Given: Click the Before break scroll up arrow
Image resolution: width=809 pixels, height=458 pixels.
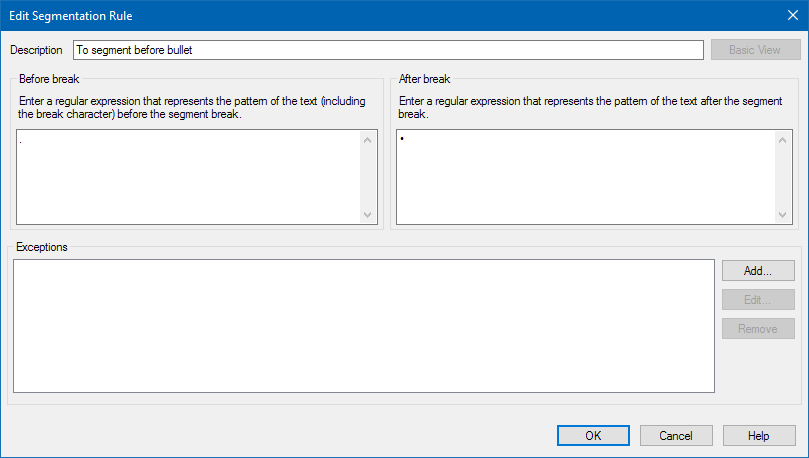Looking at the screenshot, I should 367,140.
